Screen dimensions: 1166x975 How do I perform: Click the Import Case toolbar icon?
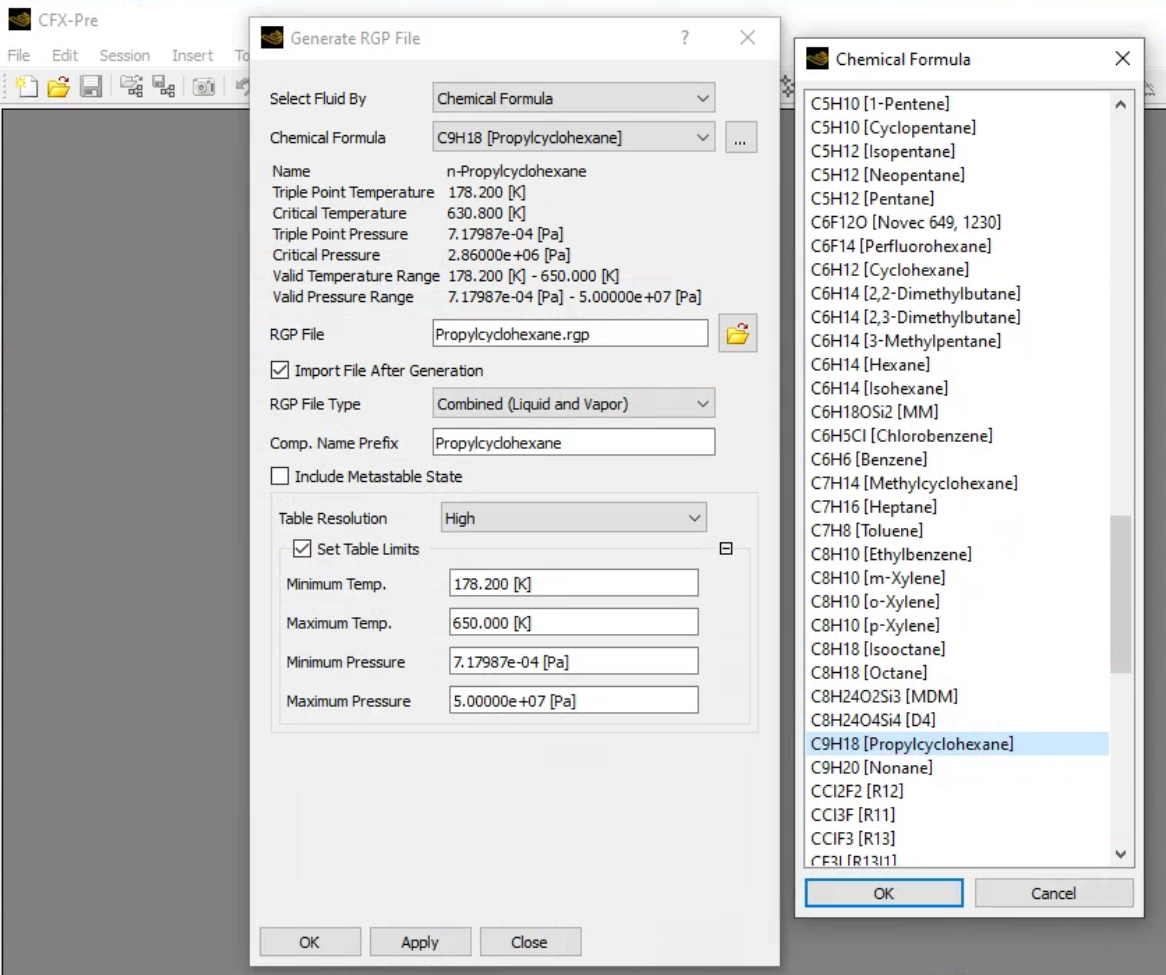(130, 88)
